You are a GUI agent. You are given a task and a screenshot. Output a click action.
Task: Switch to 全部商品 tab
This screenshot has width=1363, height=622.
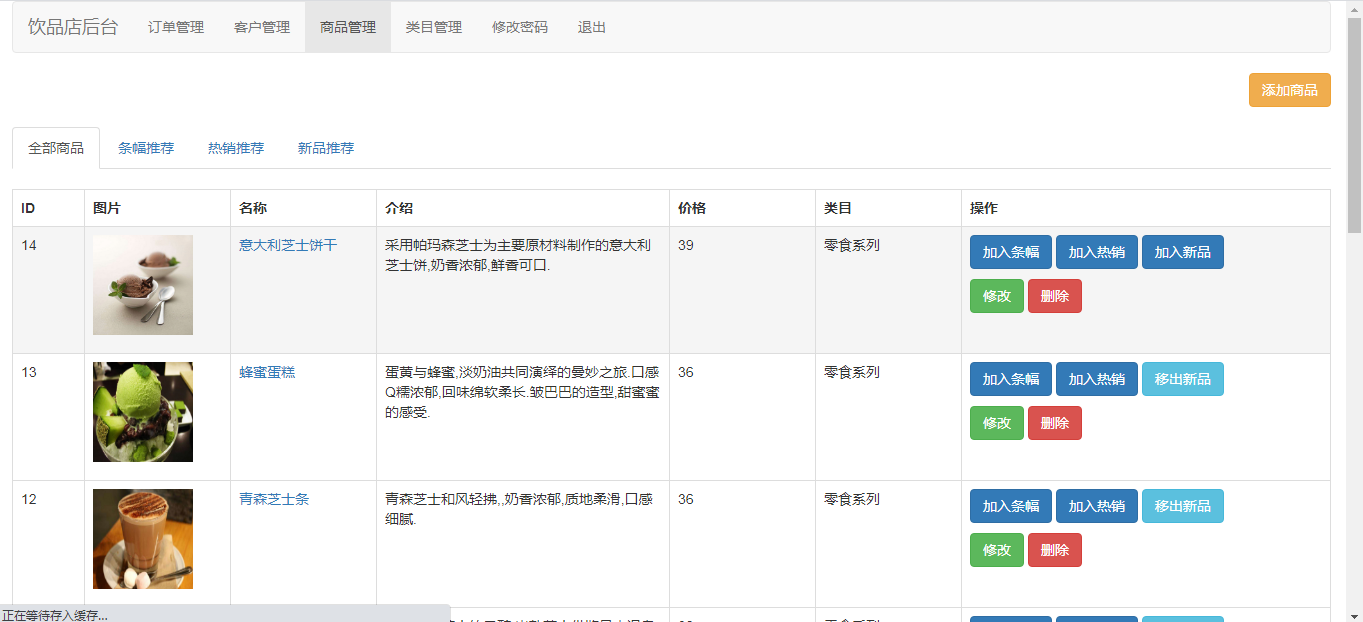tap(56, 148)
